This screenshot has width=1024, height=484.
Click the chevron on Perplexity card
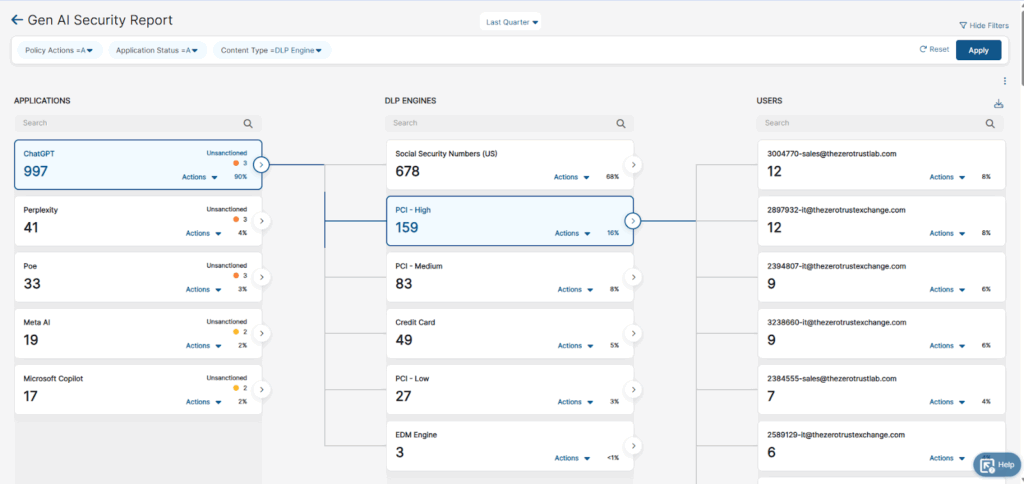[x=261, y=221]
